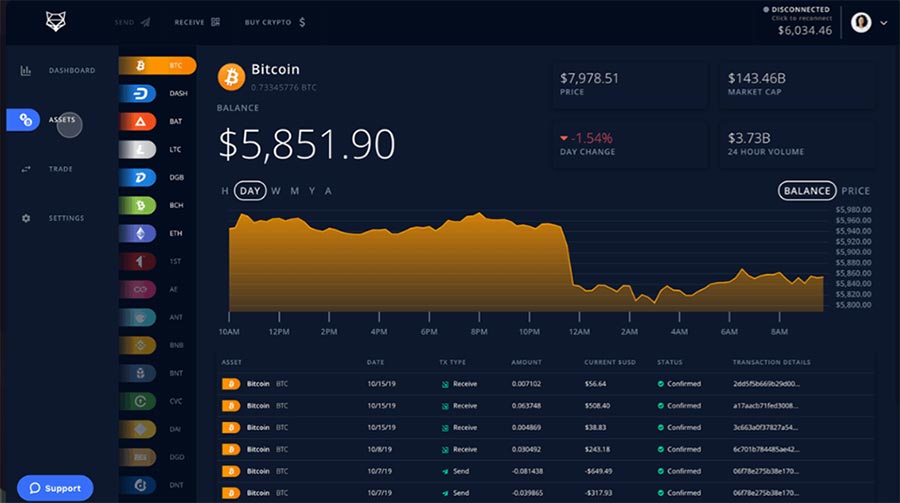Screen dimensions: 900x503
Task: Click the large Bitcoin logo in header
Action: coord(231,76)
